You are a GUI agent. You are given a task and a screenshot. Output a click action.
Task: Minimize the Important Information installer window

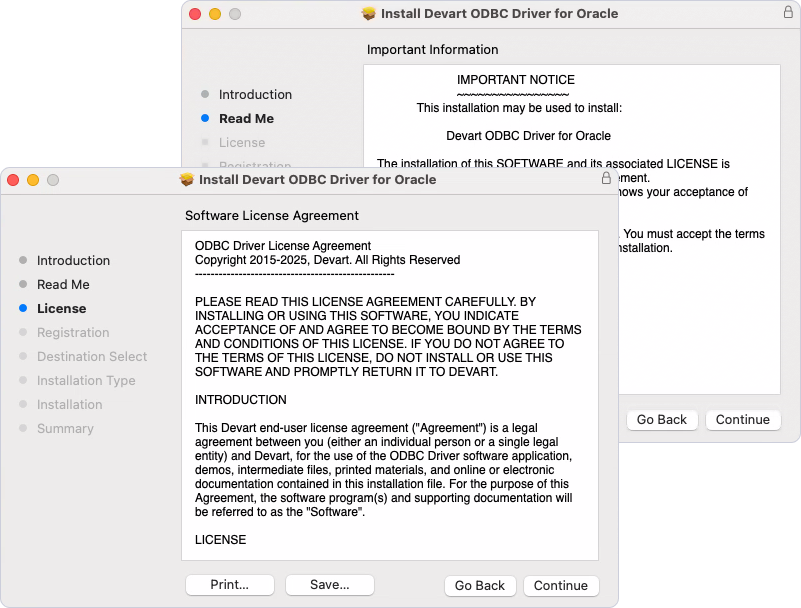tap(215, 14)
